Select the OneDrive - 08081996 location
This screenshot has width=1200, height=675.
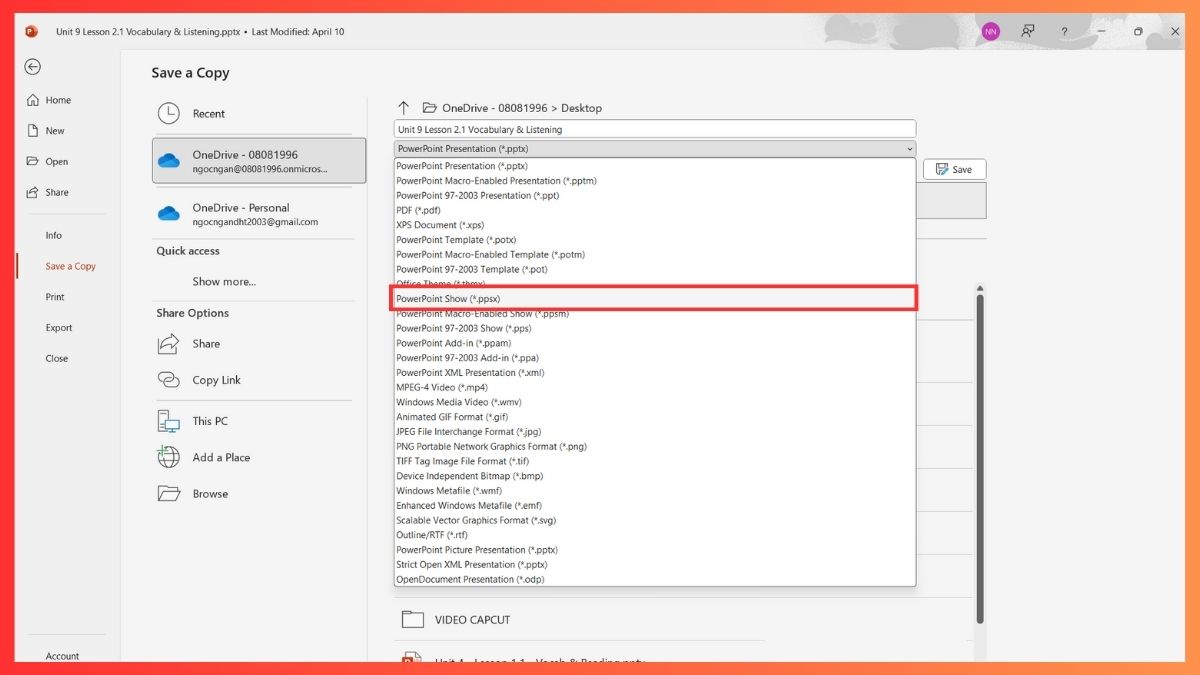[259, 161]
